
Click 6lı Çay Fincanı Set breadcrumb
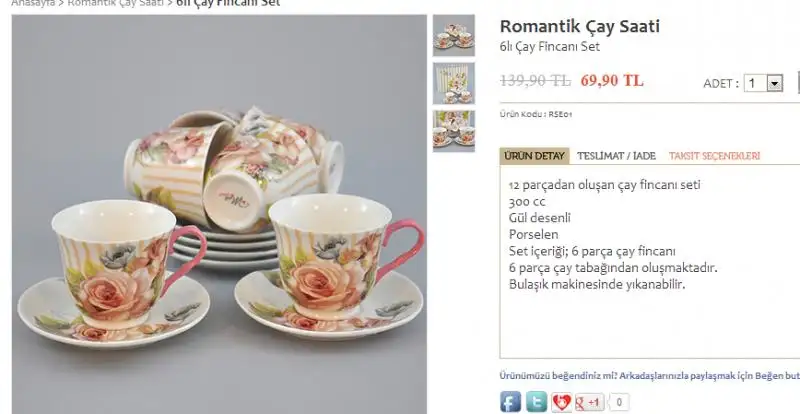(x=228, y=3)
